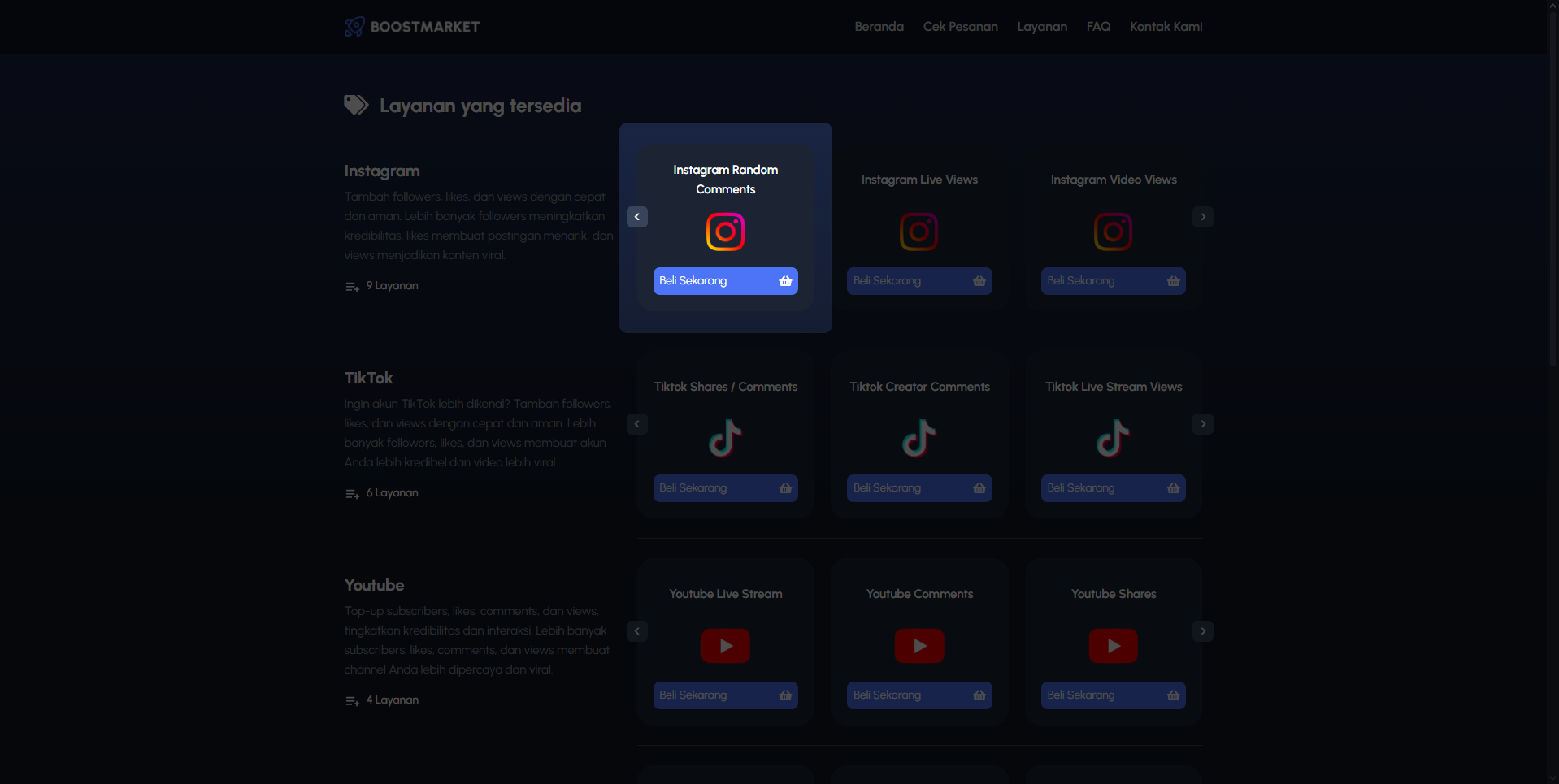1559x784 pixels.
Task: Open Layanan in the top navigation
Action: tap(1042, 27)
